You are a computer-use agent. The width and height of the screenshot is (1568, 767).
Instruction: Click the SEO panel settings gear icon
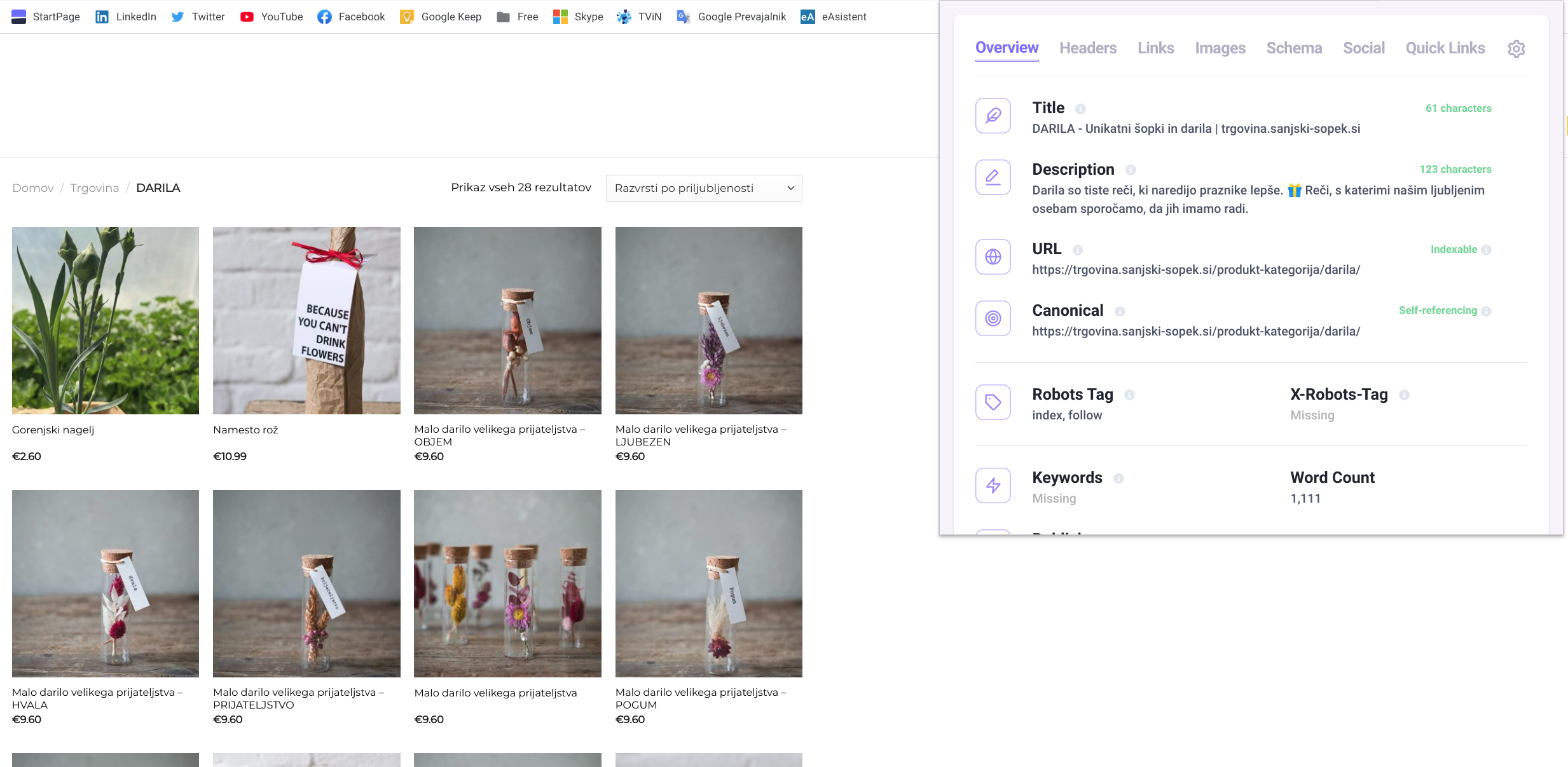(x=1517, y=48)
